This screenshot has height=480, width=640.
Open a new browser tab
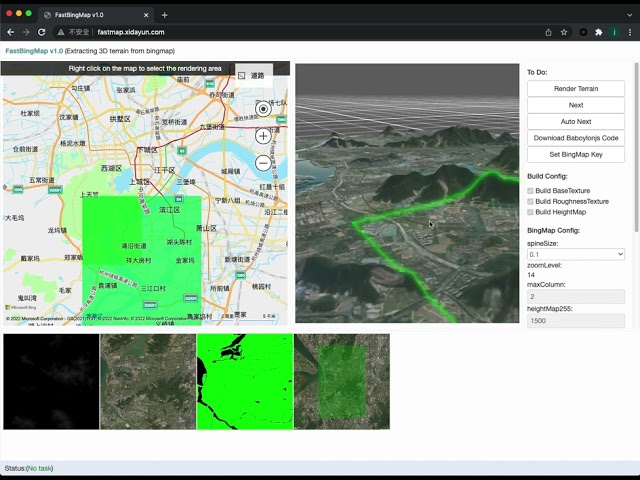tap(164, 15)
